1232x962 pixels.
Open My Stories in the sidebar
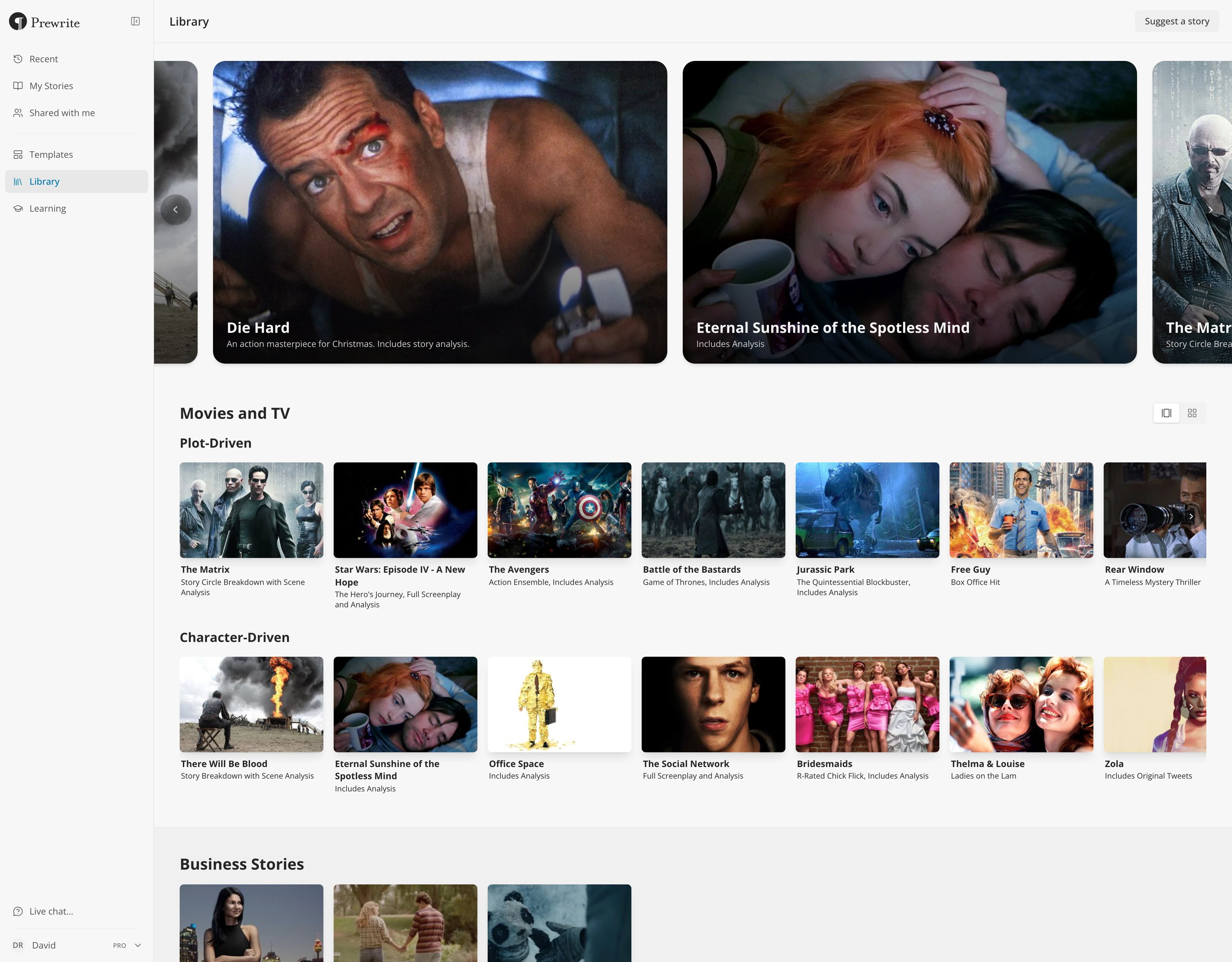click(77, 86)
